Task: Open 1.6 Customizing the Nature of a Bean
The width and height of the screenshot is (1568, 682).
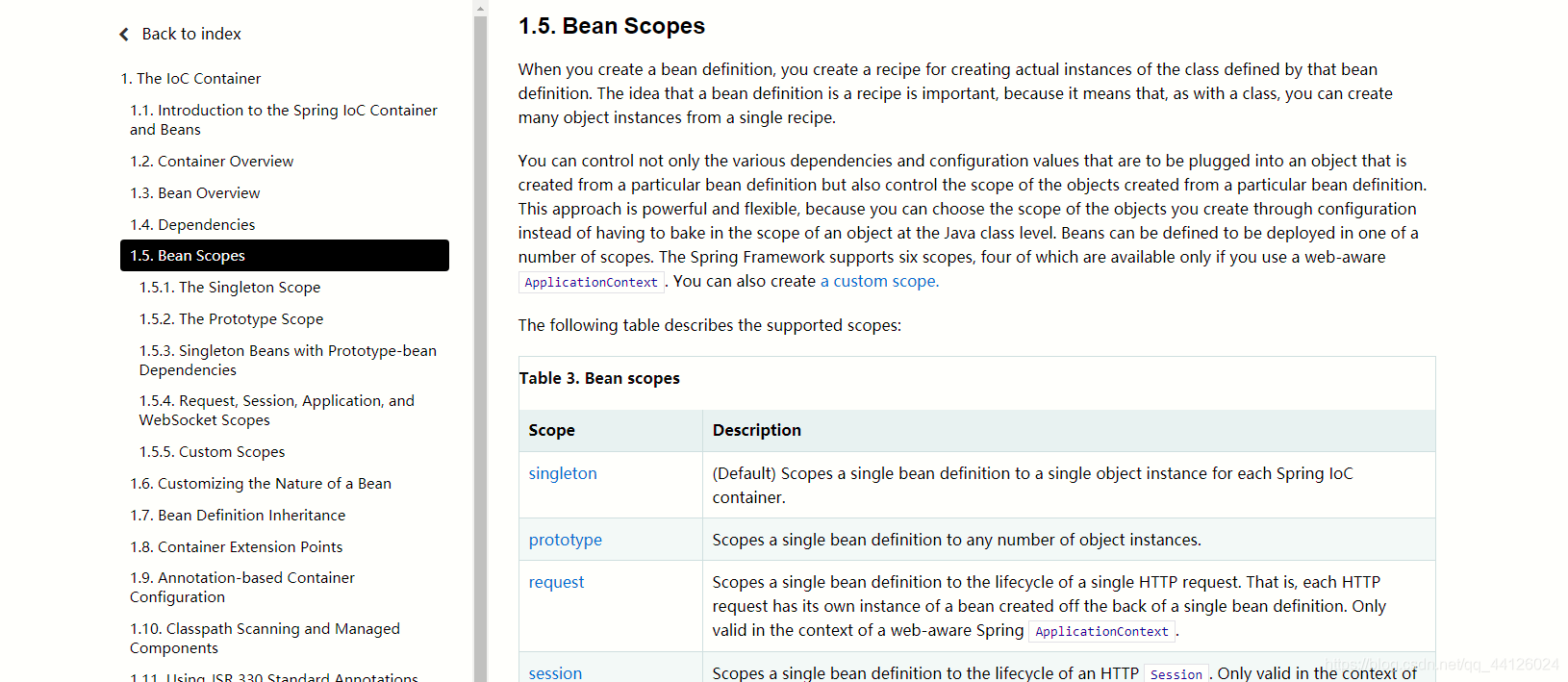Action: pyautogui.click(x=261, y=483)
